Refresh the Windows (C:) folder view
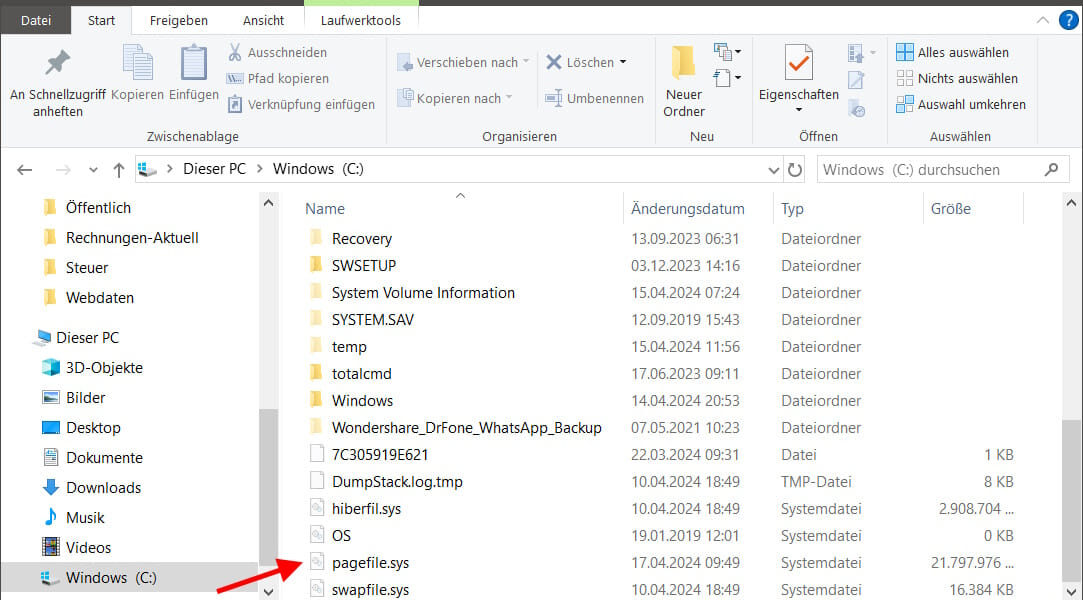Image resolution: width=1083 pixels, height=600 pixels. pyautogui.click(x=795, y=170)
